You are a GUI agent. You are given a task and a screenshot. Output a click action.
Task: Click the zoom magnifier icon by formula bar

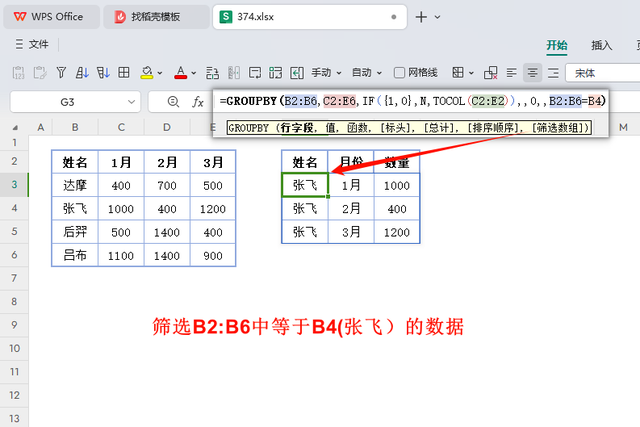click(173, 102)
